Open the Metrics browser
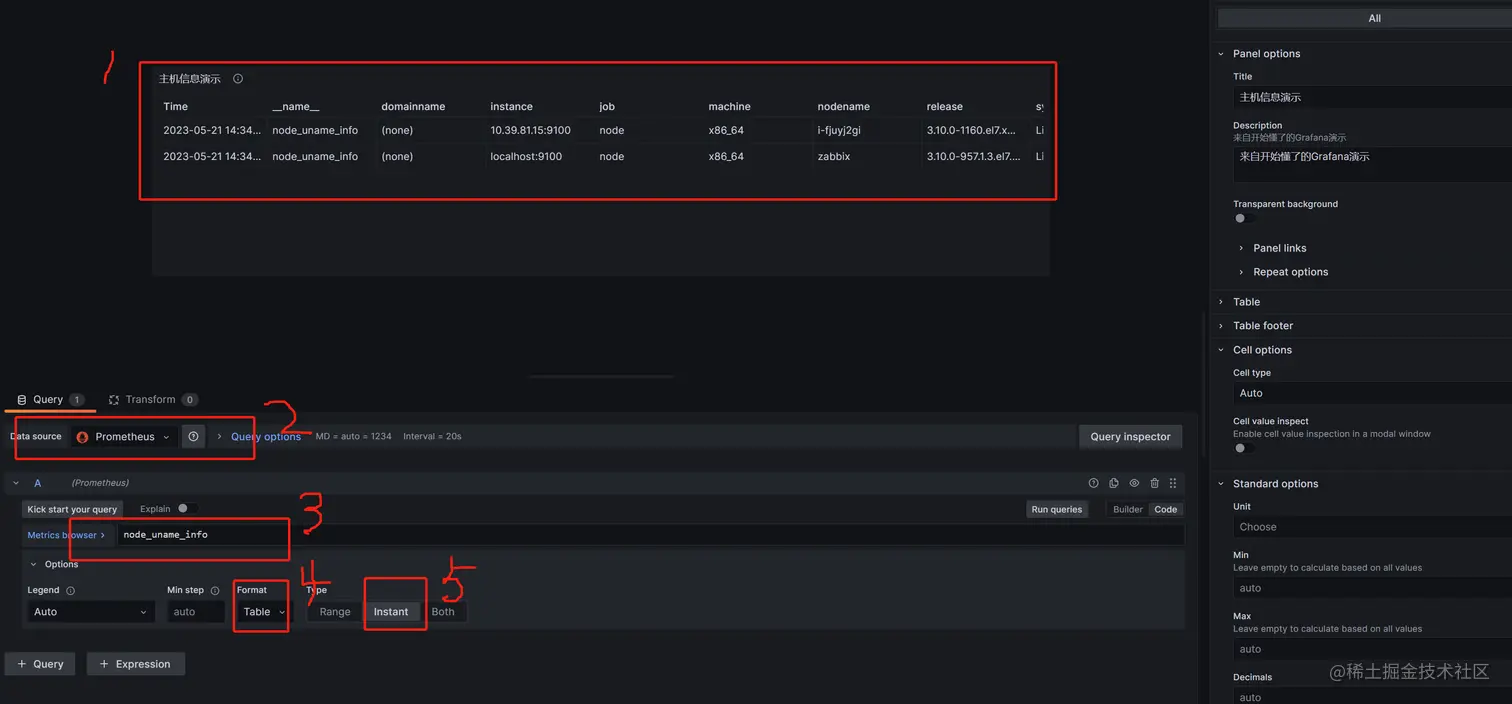1512x704 pixels. coord(66,535)
